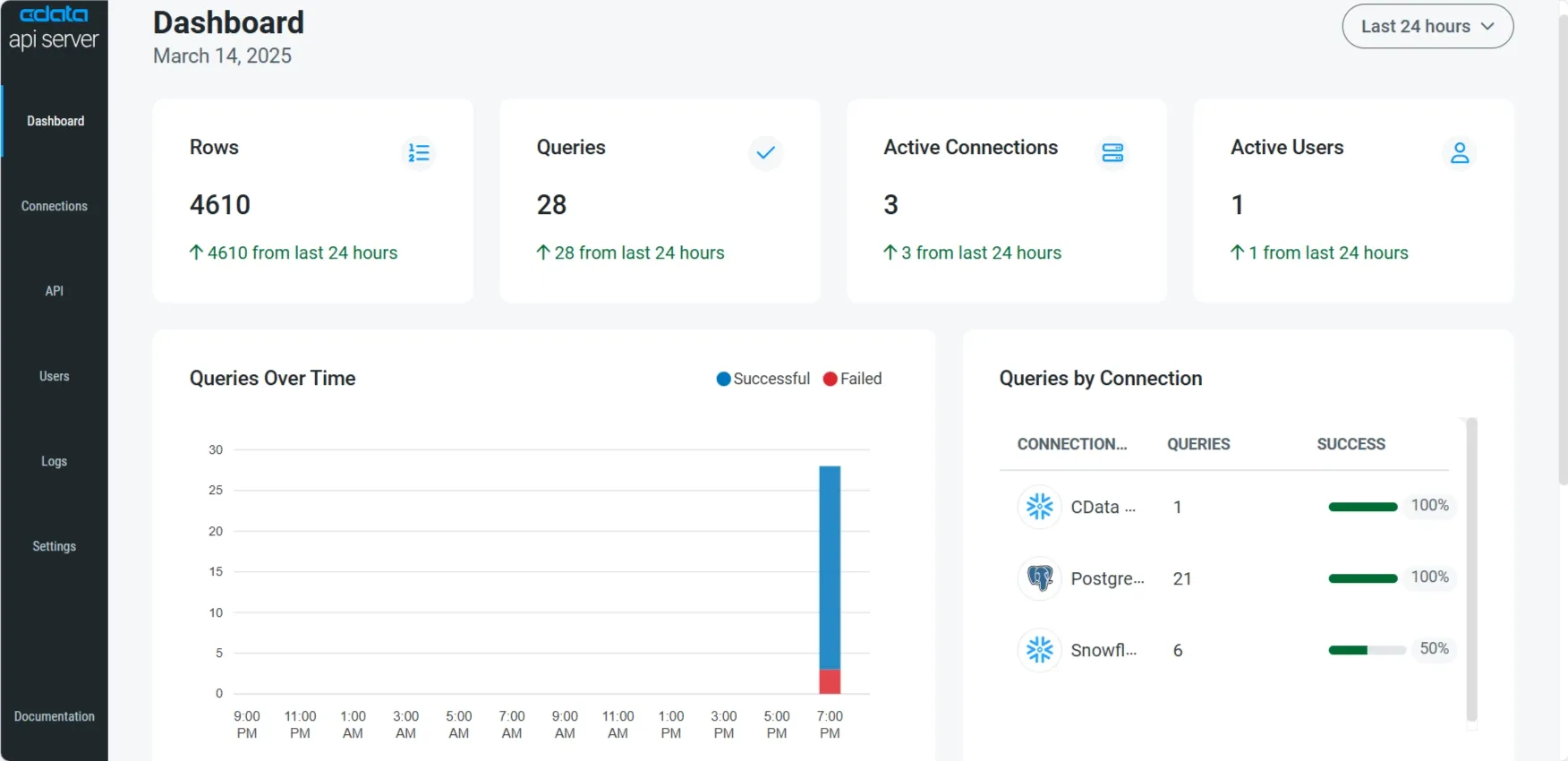This screenshot has width=1568, height=761.
Task: Open the Documentation link
Action: (x=55, y=716)
